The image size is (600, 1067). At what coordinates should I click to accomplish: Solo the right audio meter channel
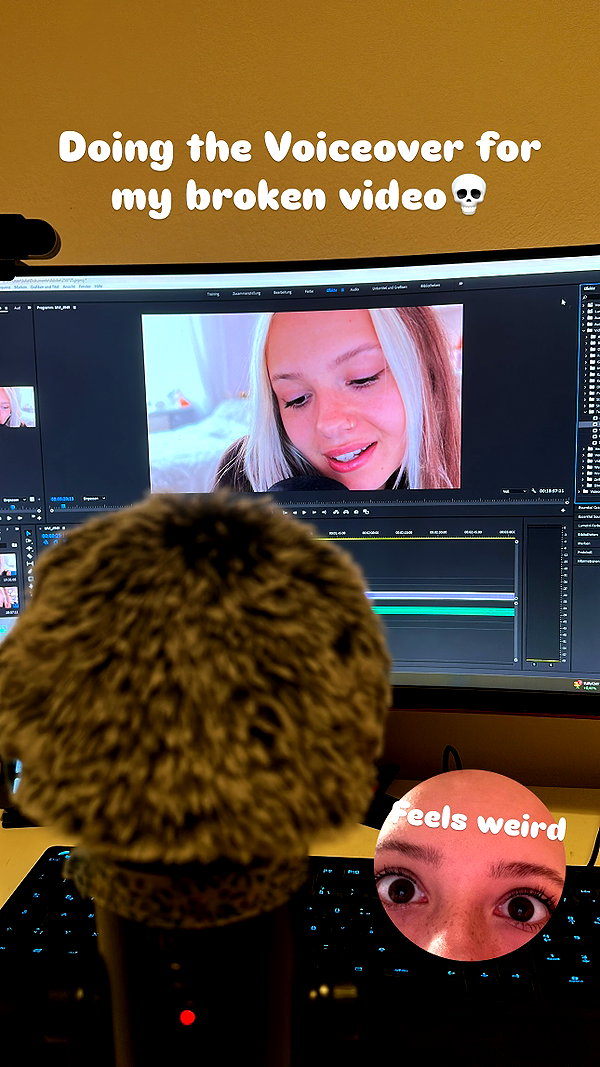click(551, 665)
